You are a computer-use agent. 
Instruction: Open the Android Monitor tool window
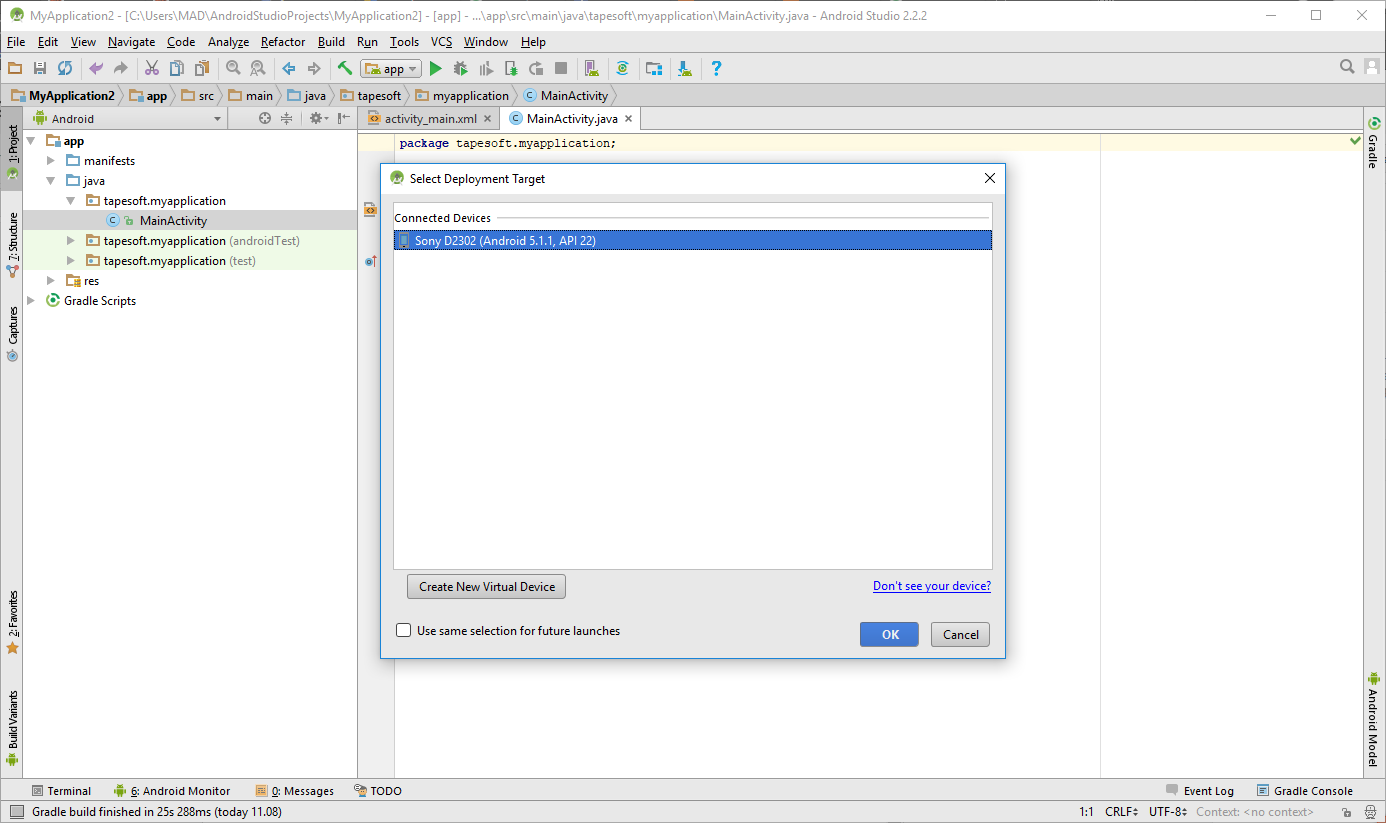[172, 791]
